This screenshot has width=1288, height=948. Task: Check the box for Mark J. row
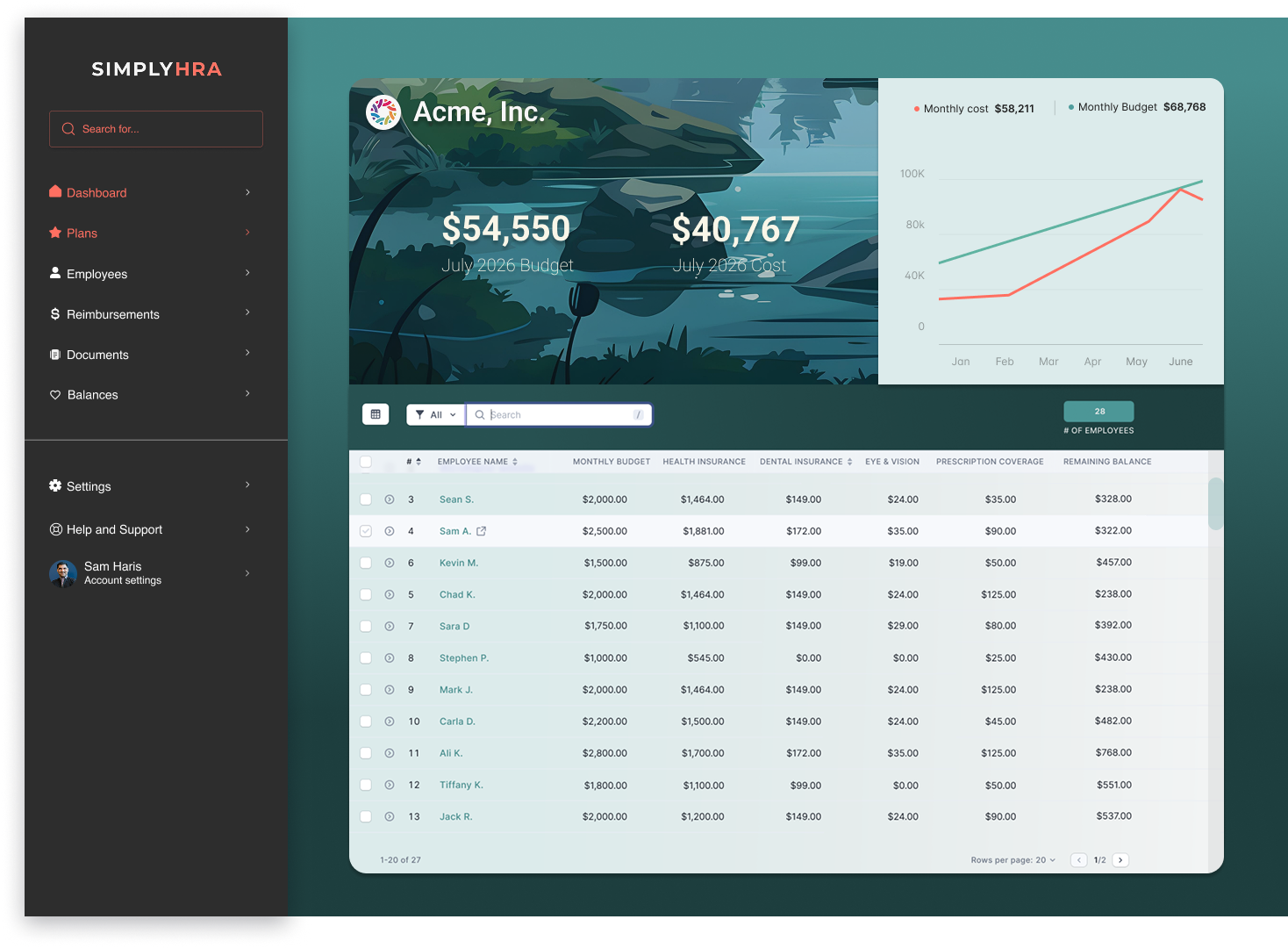click(x=366, y=690)
